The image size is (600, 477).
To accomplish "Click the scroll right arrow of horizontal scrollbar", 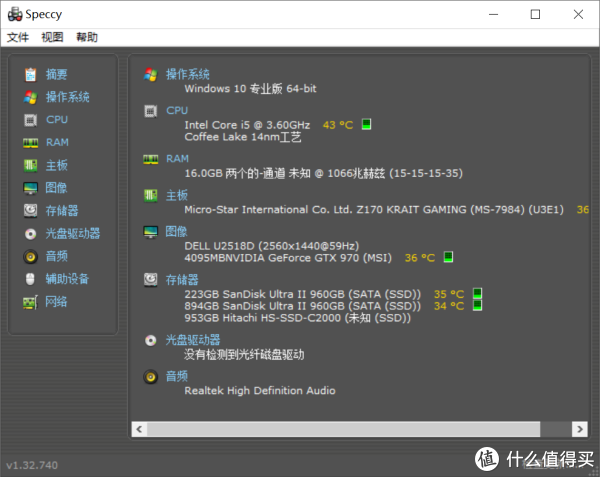I will click(x=580, y=429).
